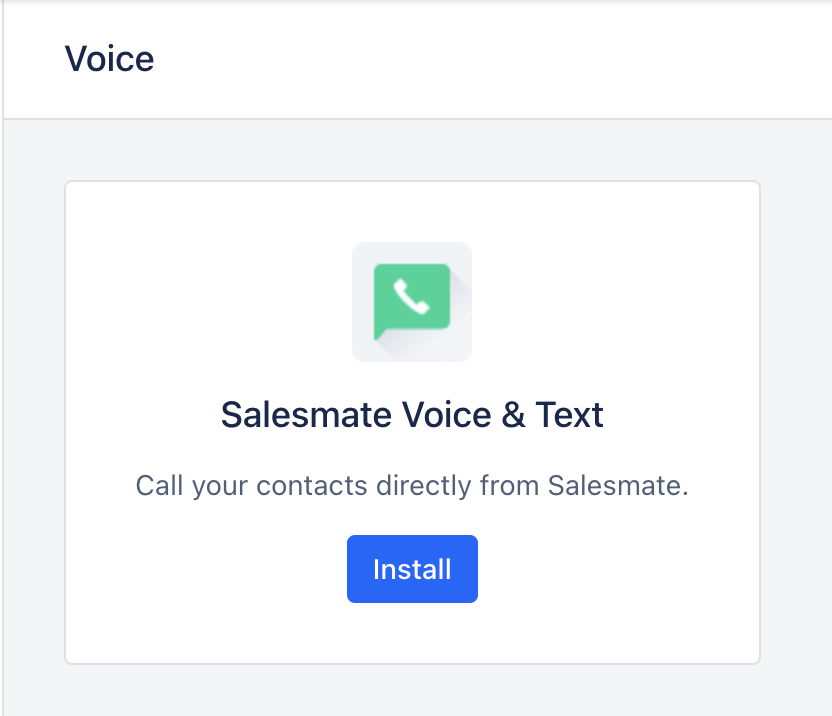Click the gray background below the card

point(412,690)
